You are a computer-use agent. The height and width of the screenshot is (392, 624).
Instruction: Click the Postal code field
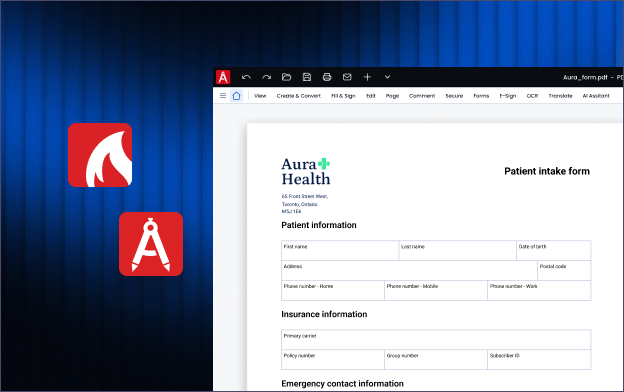pyautogui.click(x=564, y=270)
